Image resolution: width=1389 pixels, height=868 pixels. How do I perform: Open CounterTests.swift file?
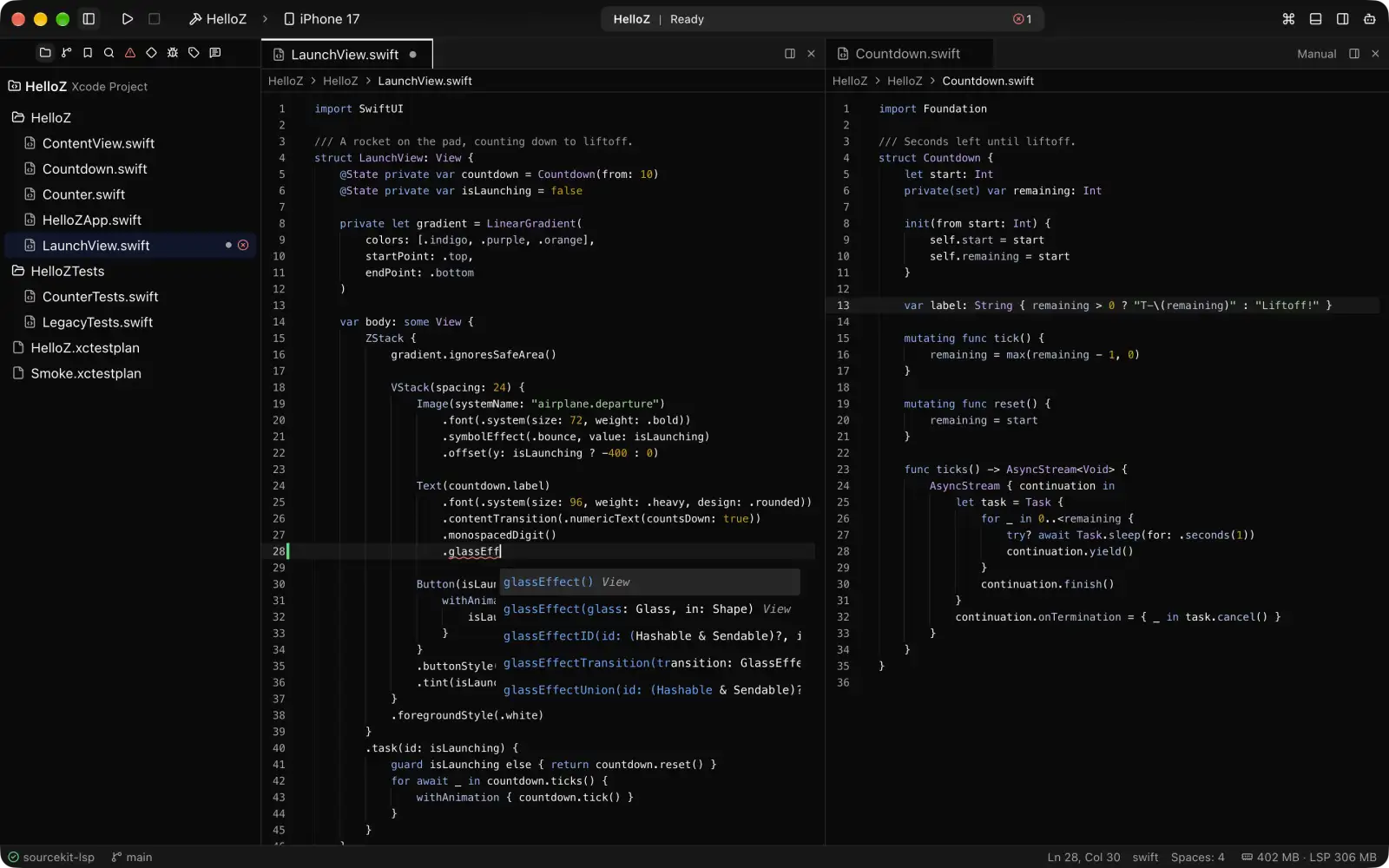[x=130, y=297]
